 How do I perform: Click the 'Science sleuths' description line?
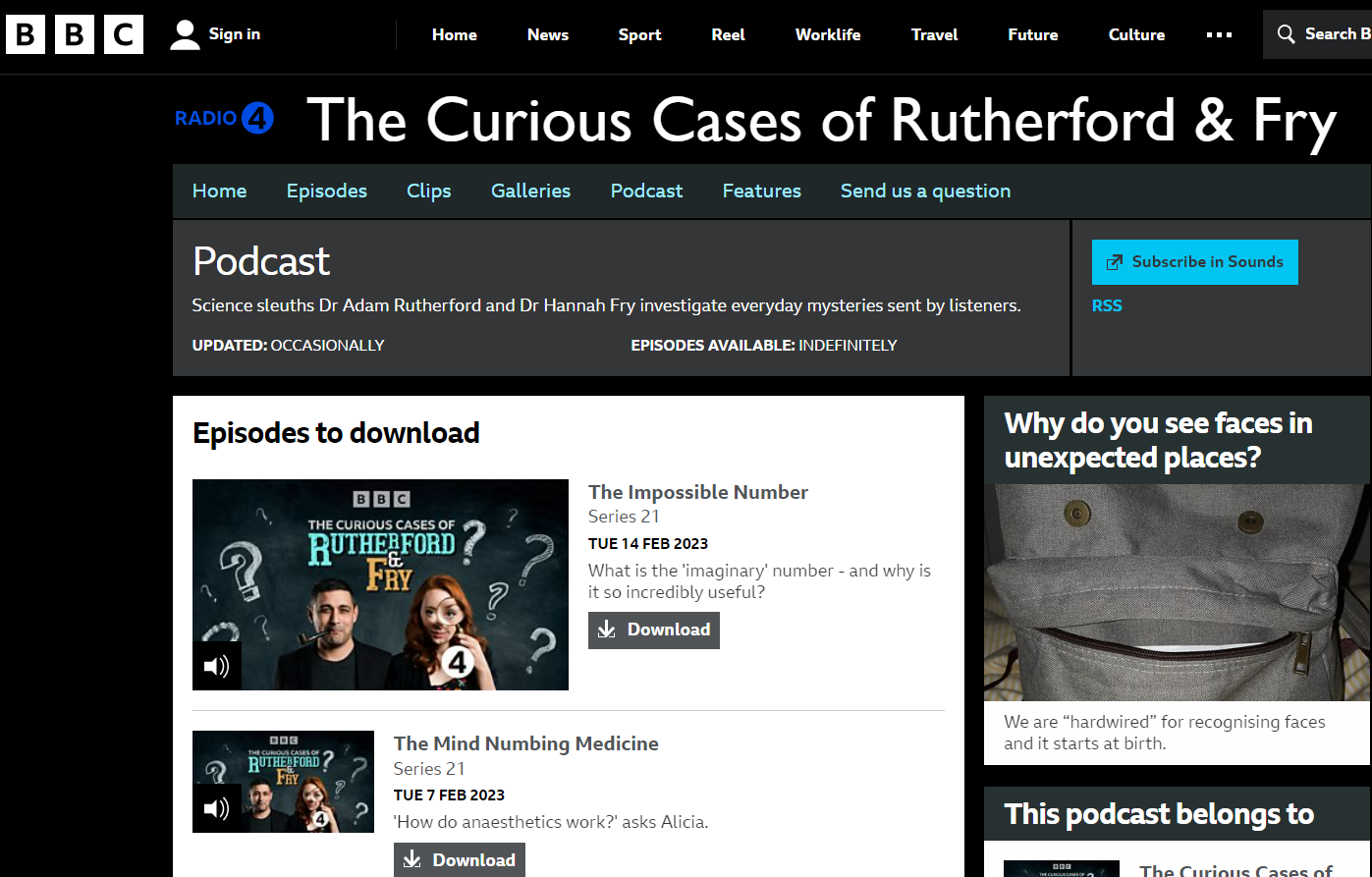click(606, 305)
